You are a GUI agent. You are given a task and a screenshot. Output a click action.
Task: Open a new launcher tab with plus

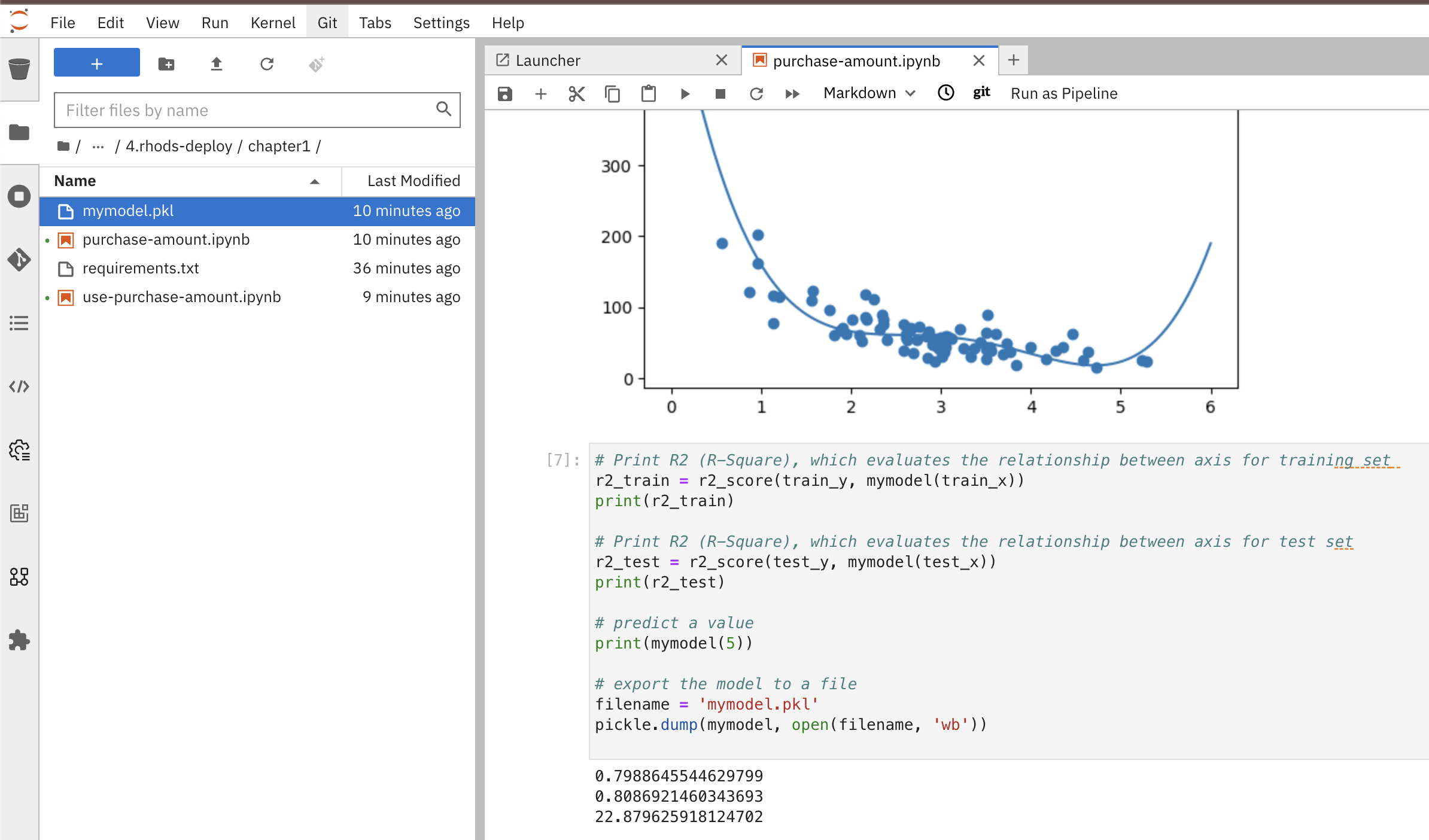point(1014,60)
